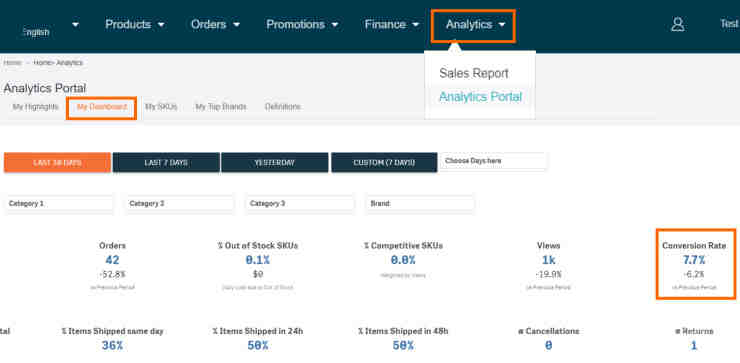Select the Last 30 Days button

click(x=58, y=162)
